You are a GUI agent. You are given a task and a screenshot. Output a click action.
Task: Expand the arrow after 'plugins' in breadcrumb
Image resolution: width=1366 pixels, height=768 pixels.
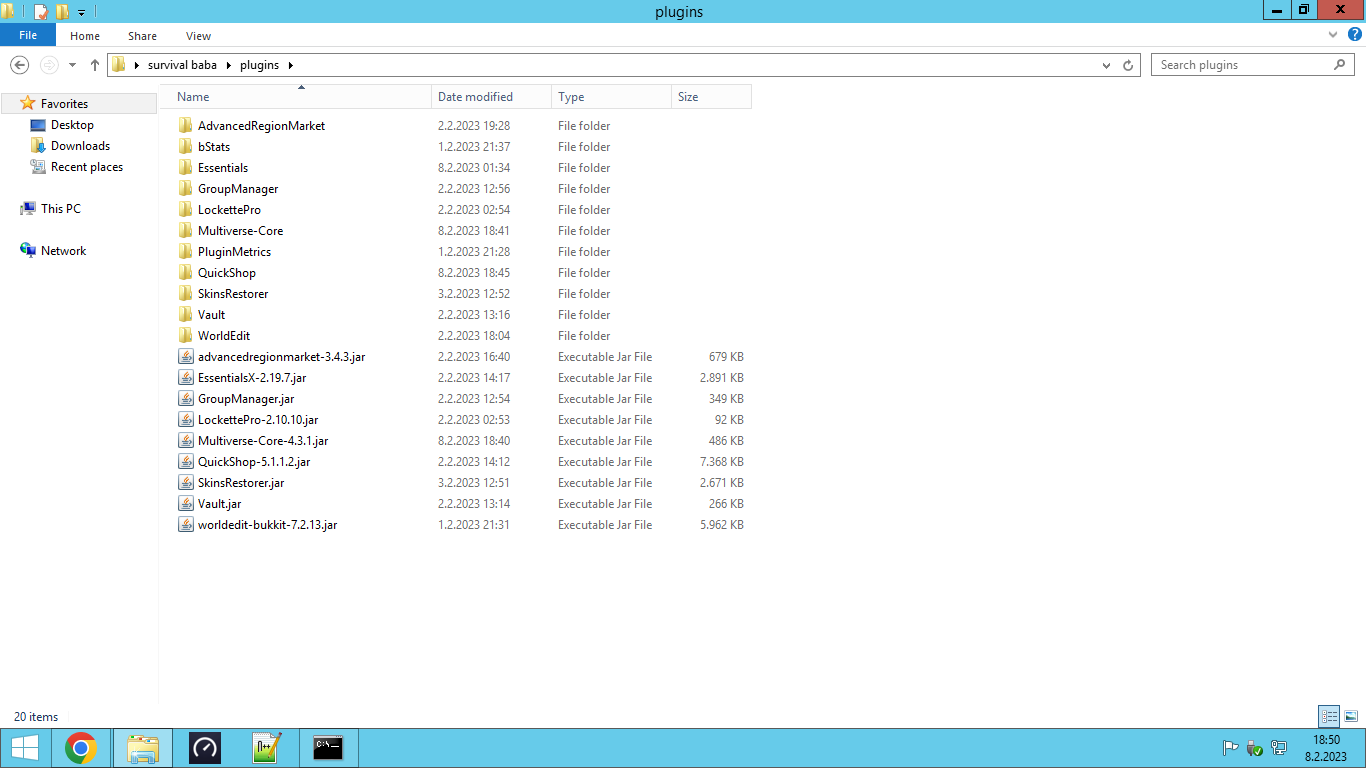[291, 65]
